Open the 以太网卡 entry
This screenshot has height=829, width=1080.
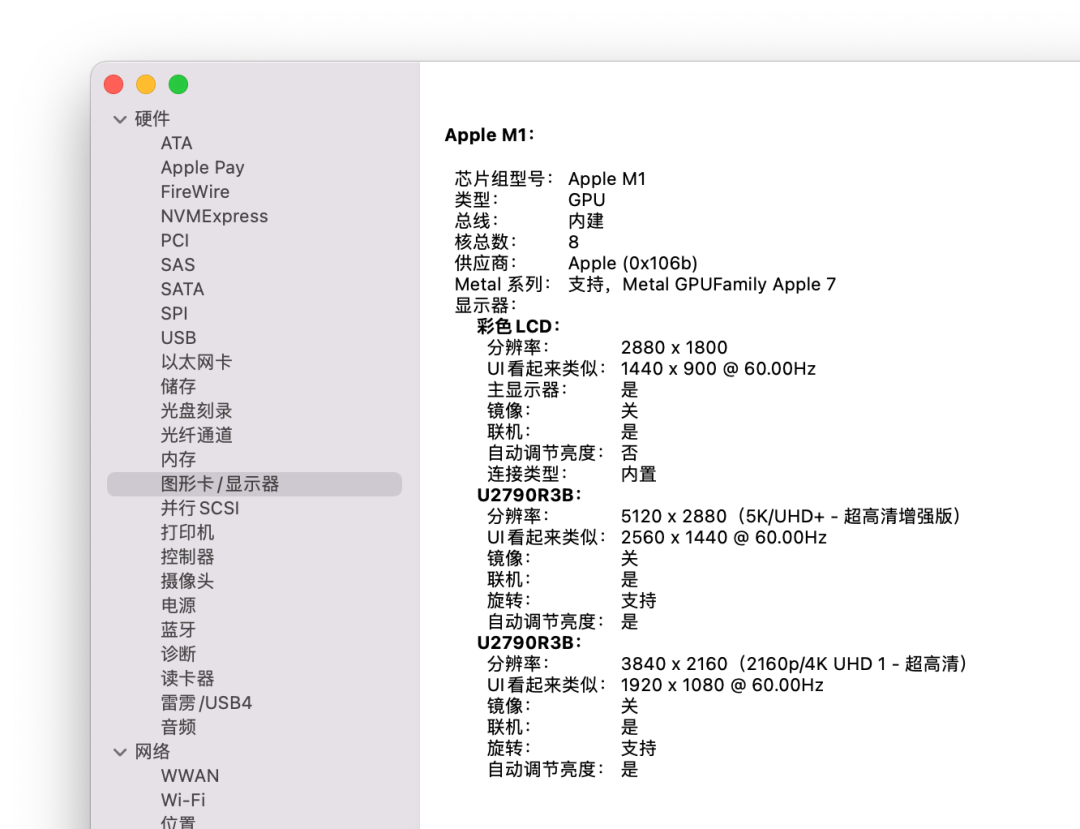(x=196, y=362)
